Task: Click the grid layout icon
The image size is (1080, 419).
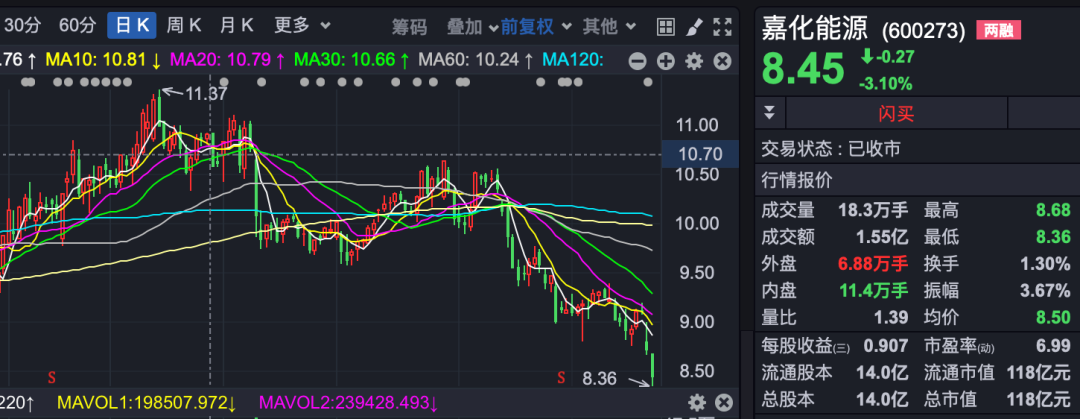Action: click(x=665, y=27)
